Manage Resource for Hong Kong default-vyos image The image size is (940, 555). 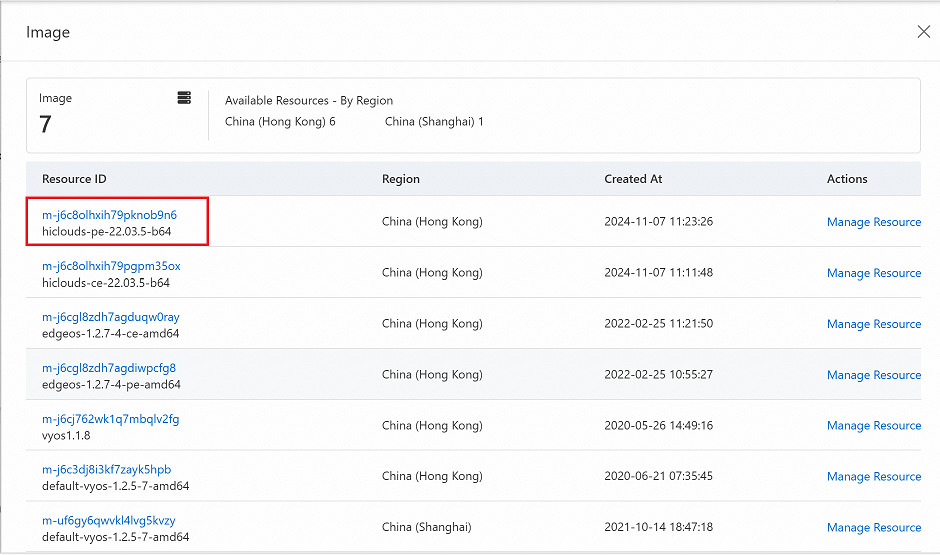click(x=873, y=476)
